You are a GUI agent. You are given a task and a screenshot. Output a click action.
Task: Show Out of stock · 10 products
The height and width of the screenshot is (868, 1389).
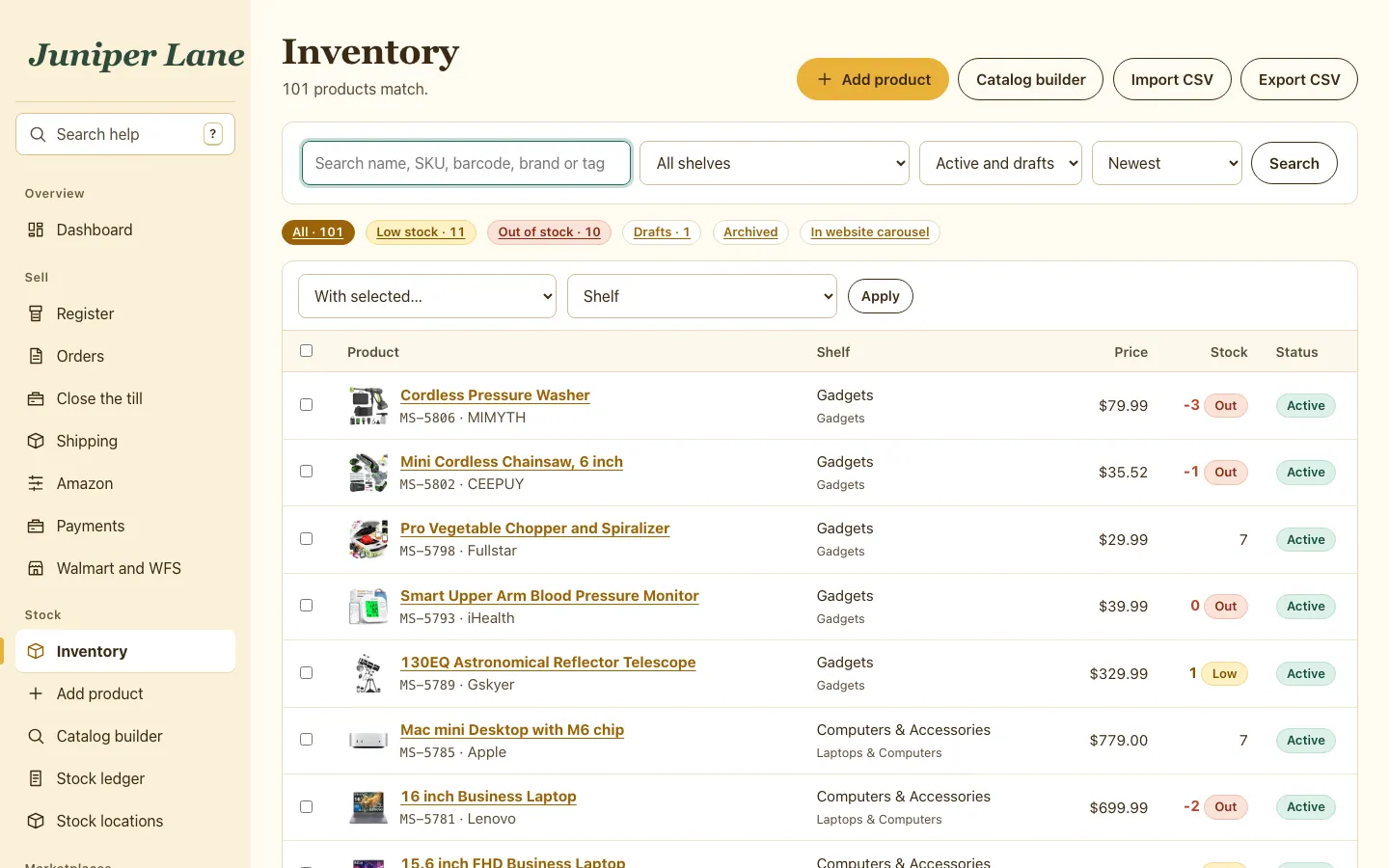coord(550,232)
